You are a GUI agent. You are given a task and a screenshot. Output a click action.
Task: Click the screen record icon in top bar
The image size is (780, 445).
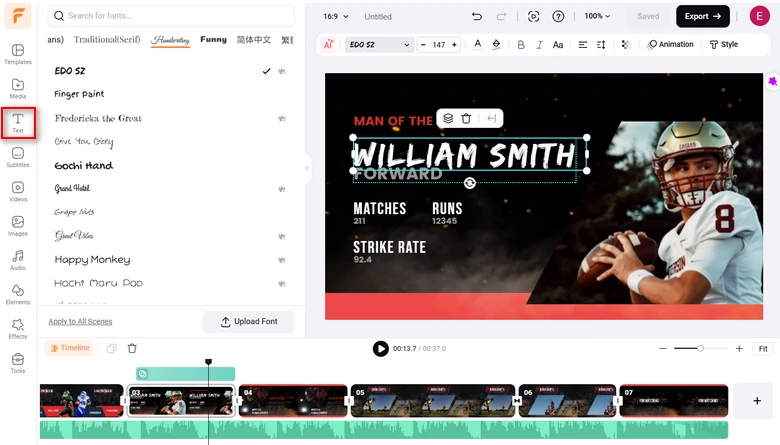pyautogui.click(x=533, y=16)
